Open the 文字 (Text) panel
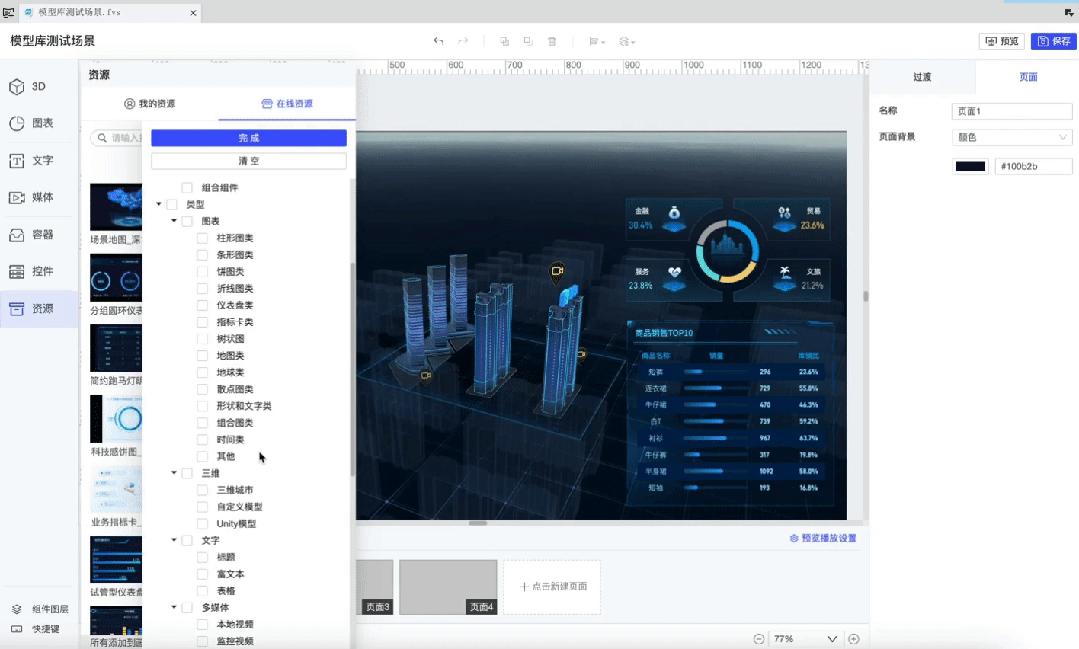Image resolution: width=1079 pixels, height=649 pixels. point(38,160)
